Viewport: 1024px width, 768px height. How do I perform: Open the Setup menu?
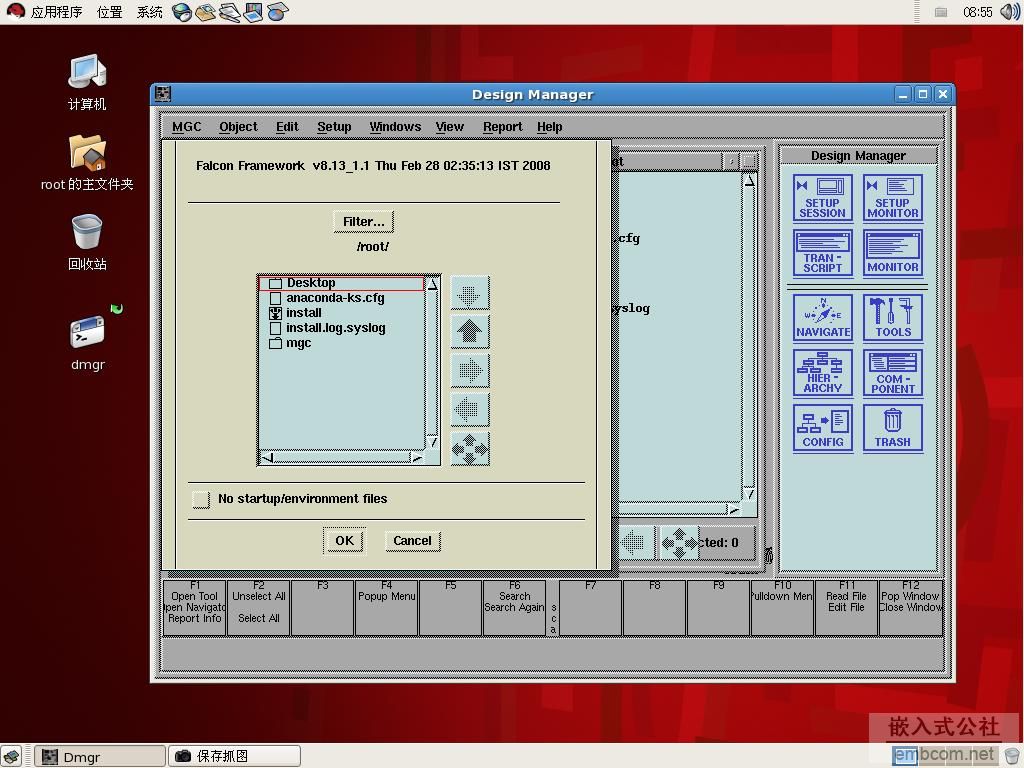click(x=334, y=127)
